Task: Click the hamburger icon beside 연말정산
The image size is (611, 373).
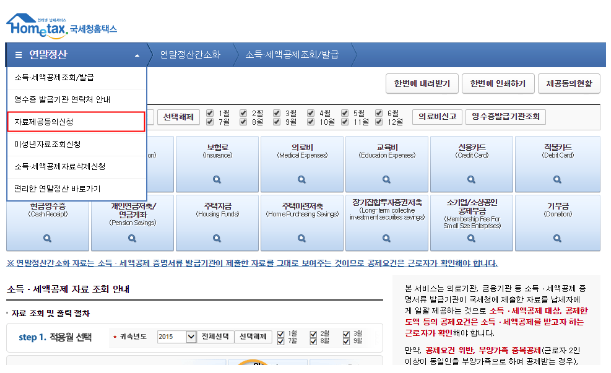Action: click(x=18, y=55)
